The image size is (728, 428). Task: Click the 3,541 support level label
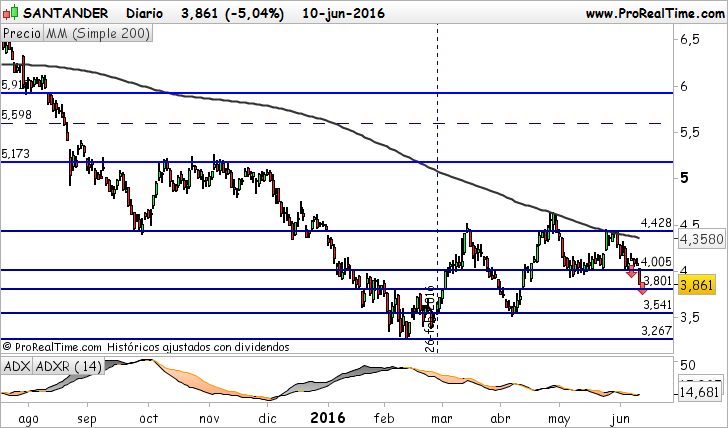click(657, 305)
